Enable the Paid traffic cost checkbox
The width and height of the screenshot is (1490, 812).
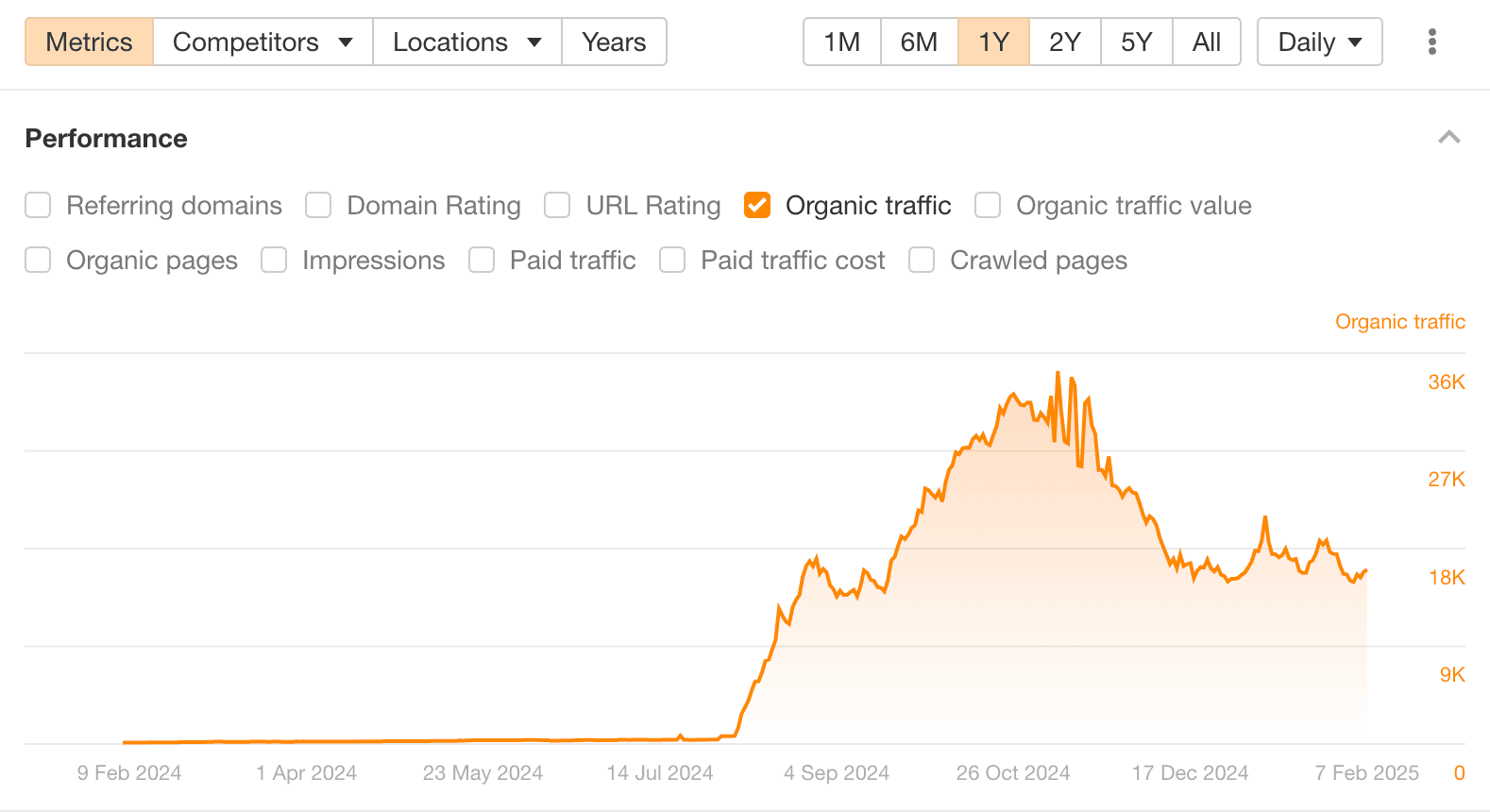(672, 260)
